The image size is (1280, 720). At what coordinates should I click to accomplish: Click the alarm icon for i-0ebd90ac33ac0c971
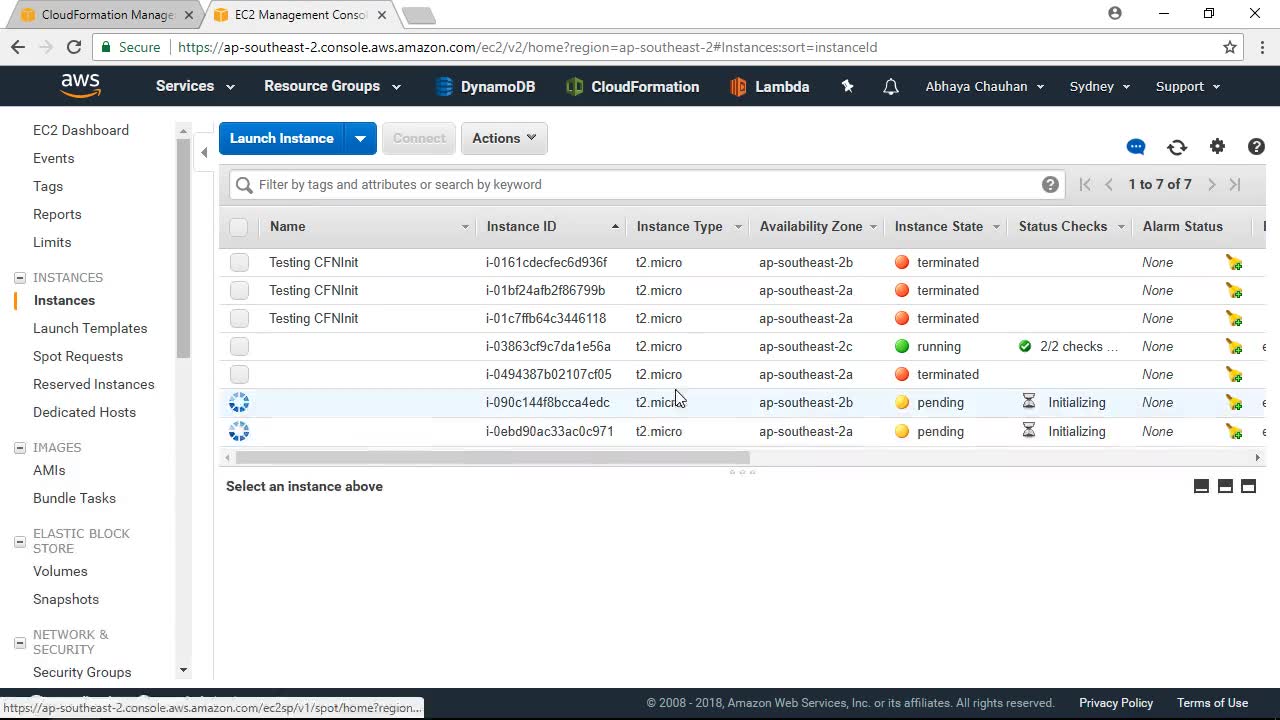coord(1234,431)
